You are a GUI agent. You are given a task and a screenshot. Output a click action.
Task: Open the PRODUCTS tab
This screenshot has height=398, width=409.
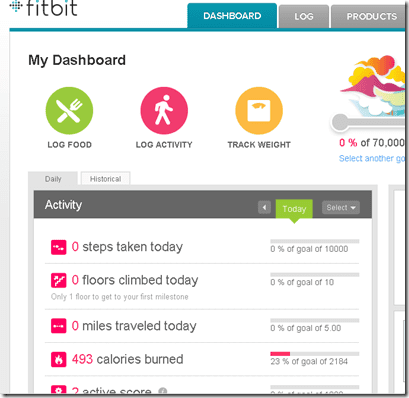coord(368,16)
